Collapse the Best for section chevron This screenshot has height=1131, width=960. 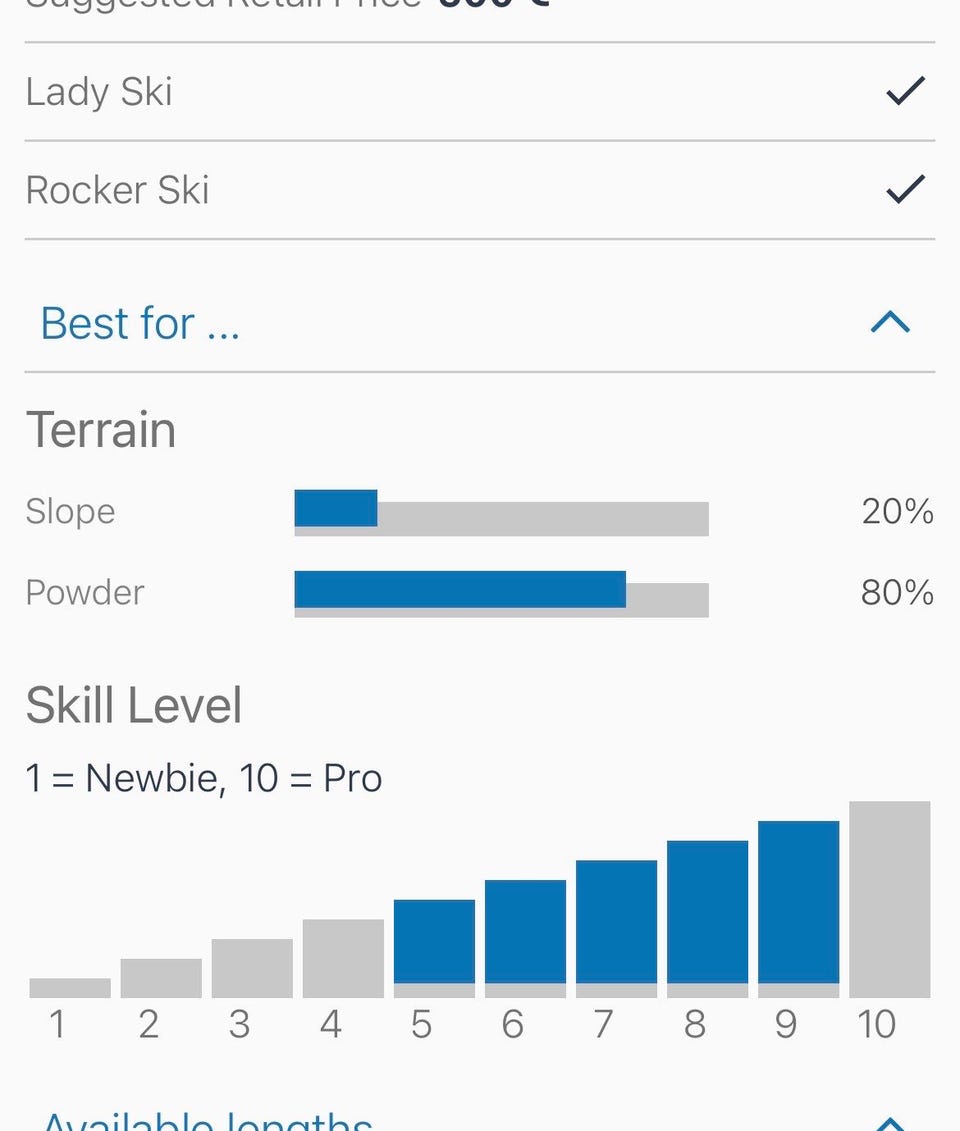coord(891,322)
